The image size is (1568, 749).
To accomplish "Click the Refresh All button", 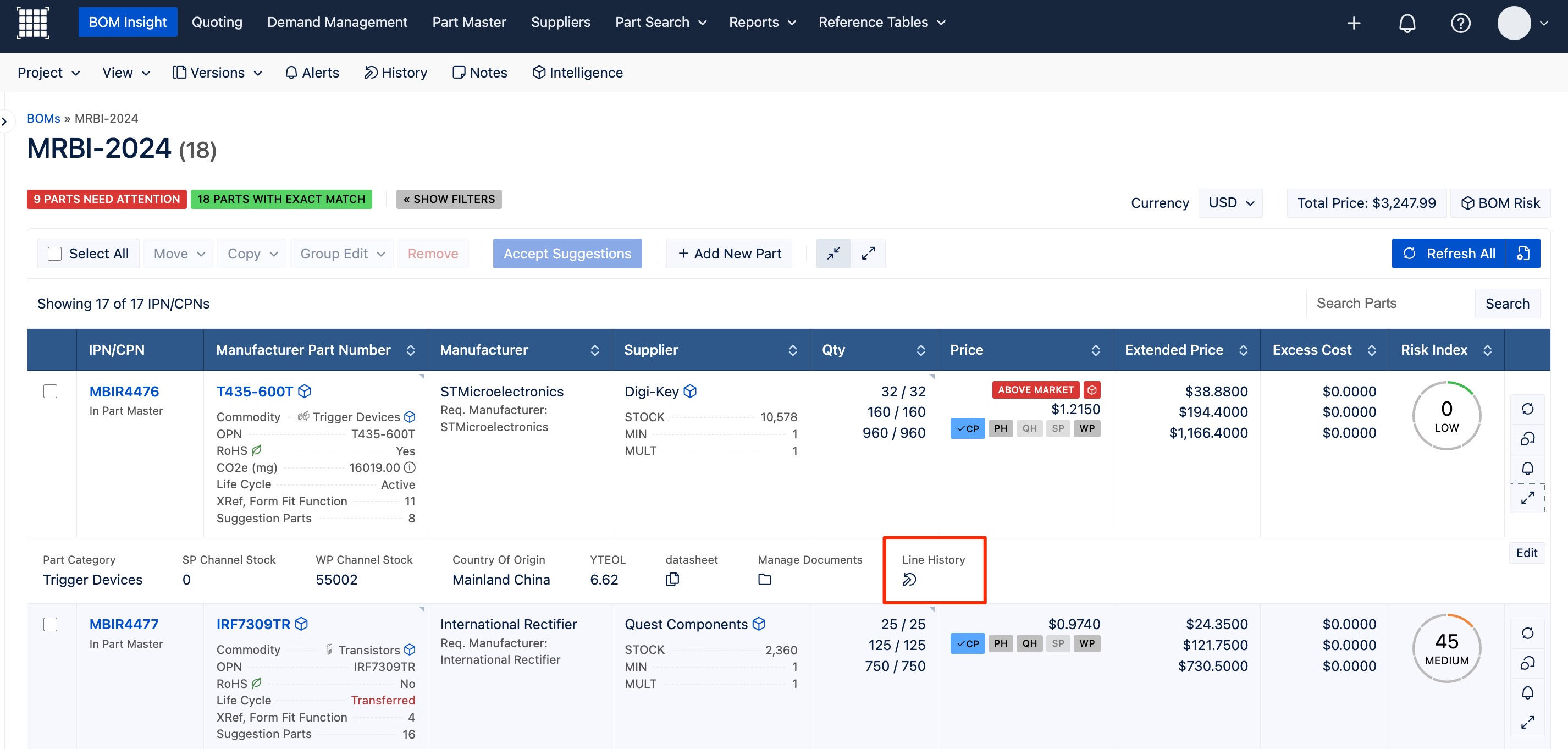I will [1449, 254].
